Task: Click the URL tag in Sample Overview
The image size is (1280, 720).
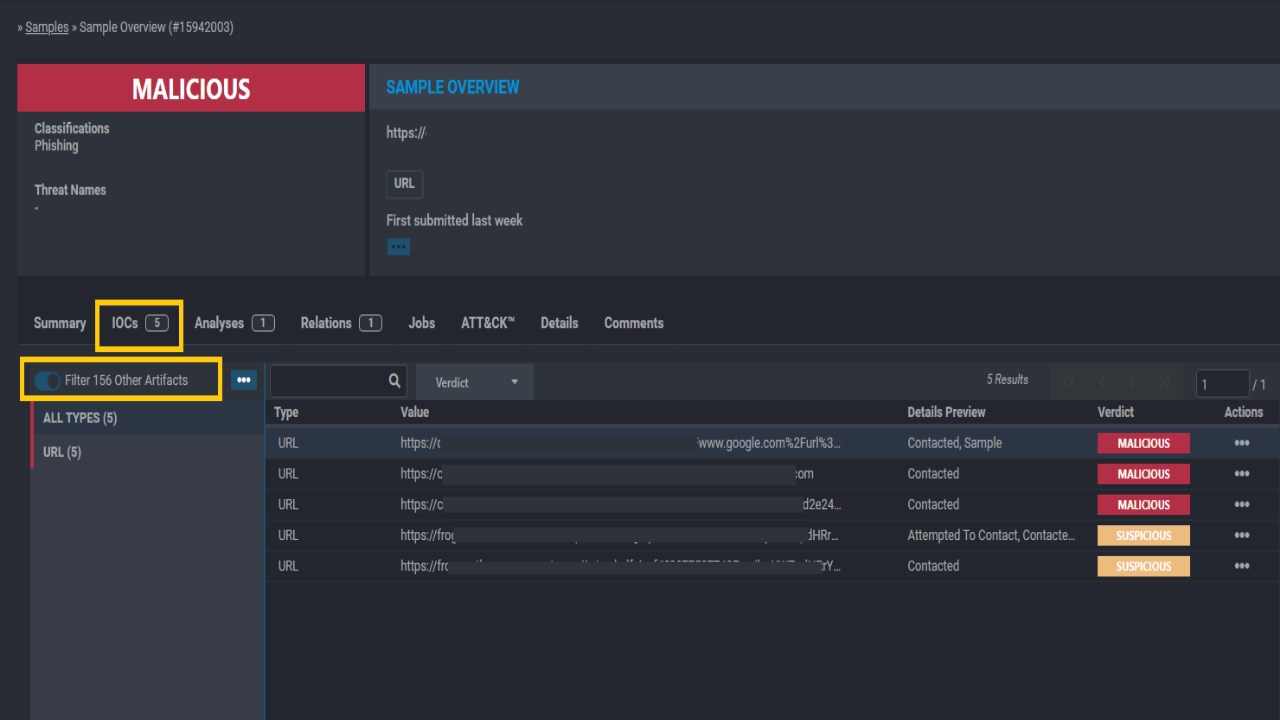Action: click(x=404, y=184)
